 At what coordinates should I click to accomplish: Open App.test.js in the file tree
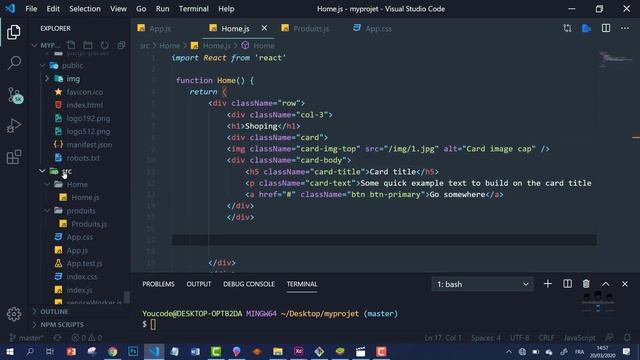tap(84, 263)
